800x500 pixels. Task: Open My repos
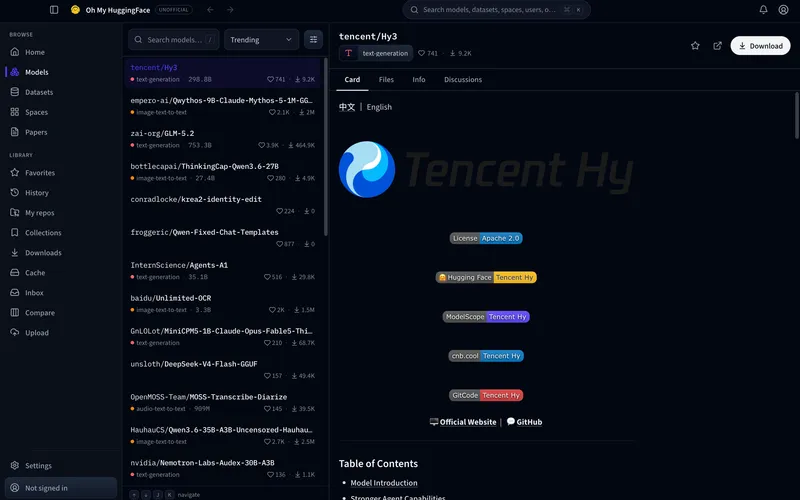point(61,212)
